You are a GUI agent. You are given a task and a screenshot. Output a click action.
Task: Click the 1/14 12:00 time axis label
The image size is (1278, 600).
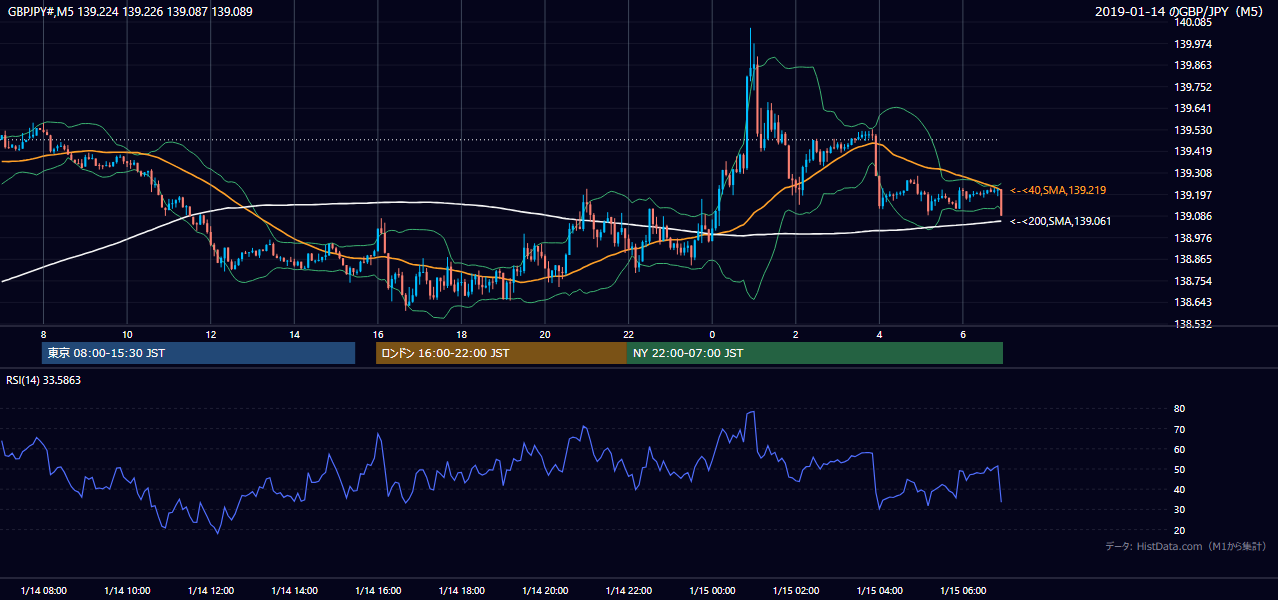pos(210,591)
